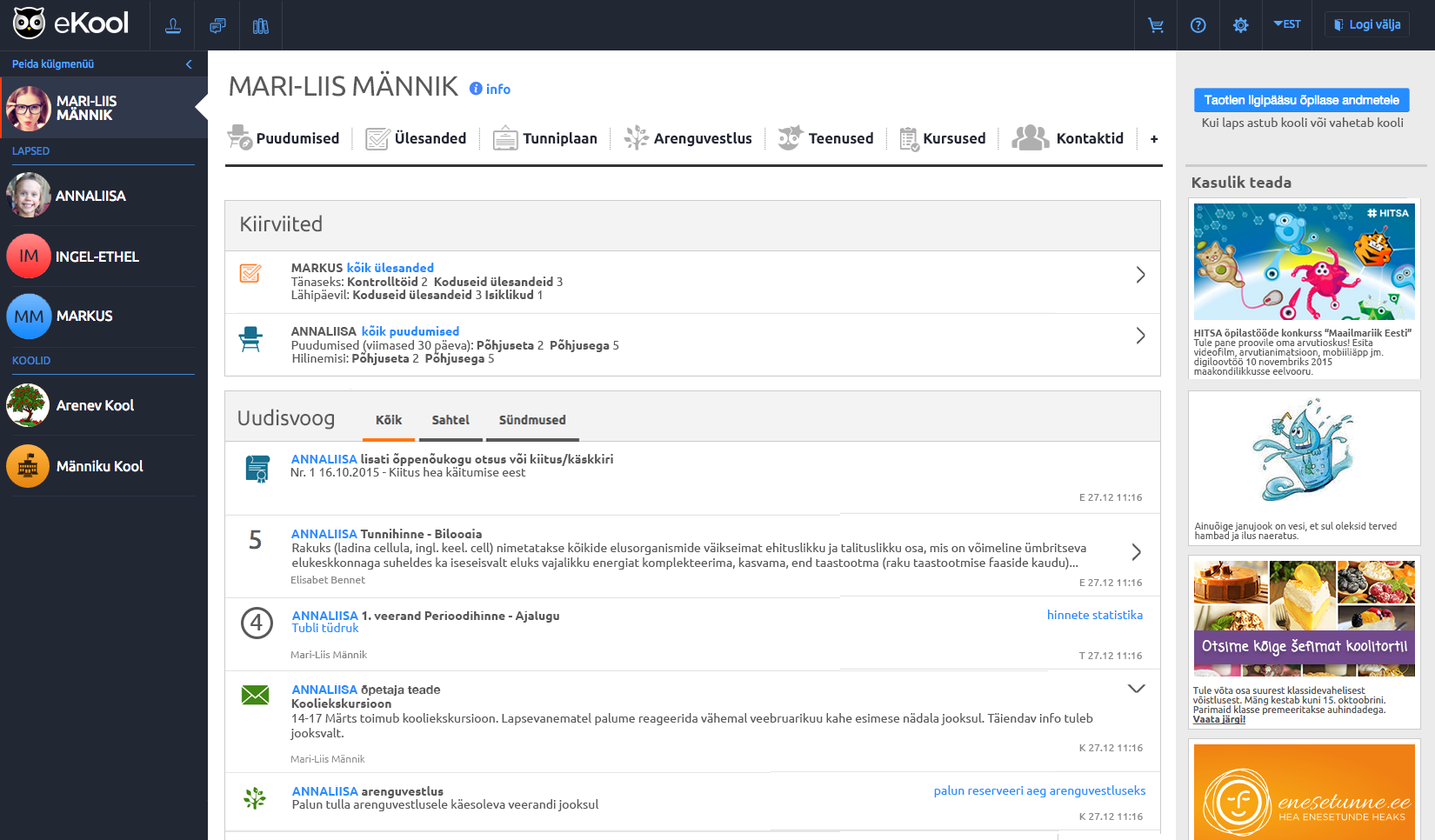1435x840 pixels.
Task: Click the messages icon in top bar
Action: click(x=217, y=26)
